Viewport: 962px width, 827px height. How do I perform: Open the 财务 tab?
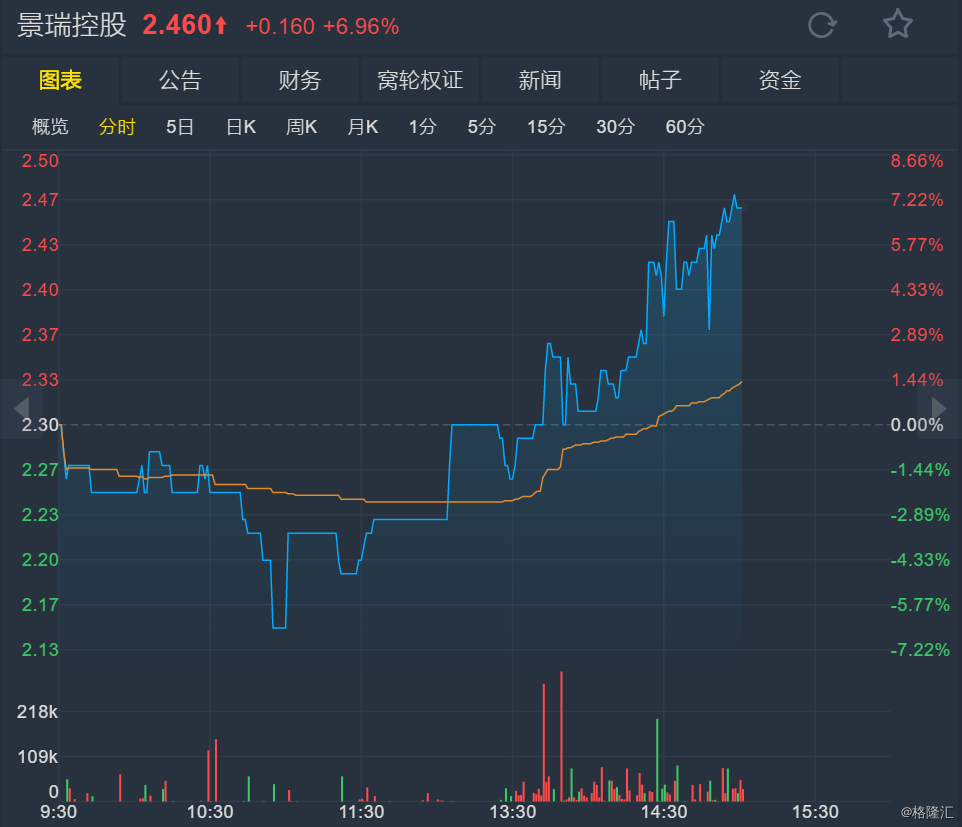pyautogui.click(x=300, y=81)
